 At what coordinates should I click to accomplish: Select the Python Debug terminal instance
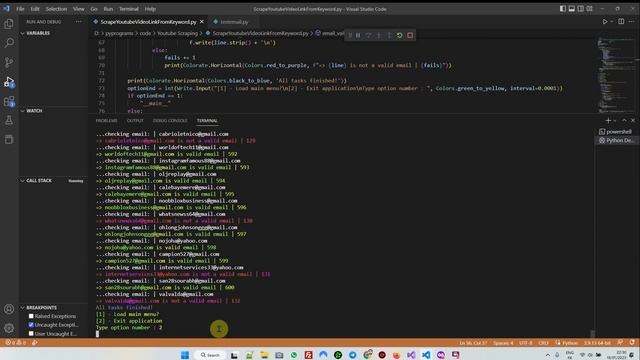[x=616, y=140]
